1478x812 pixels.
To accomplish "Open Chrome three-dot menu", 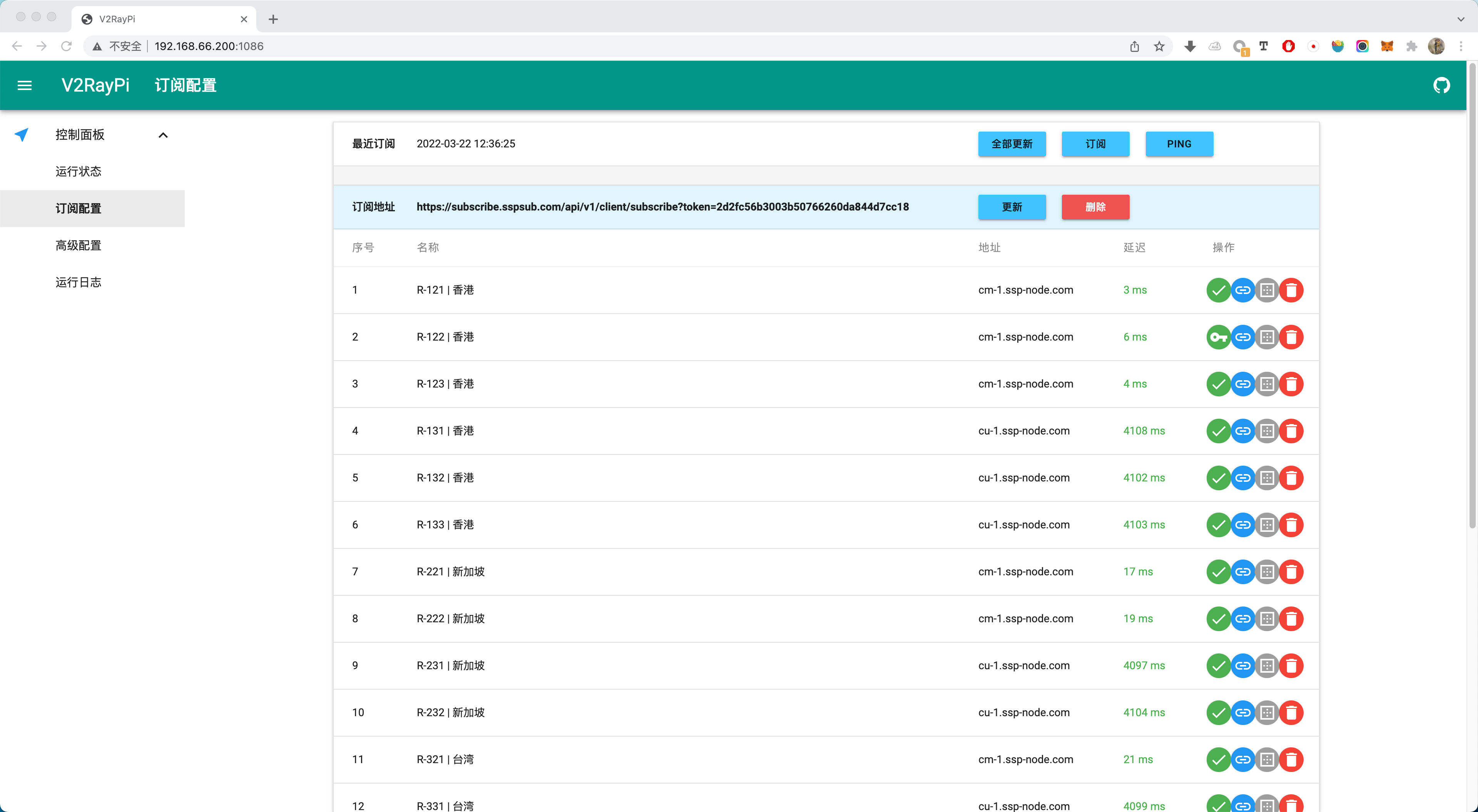I will point(1461,47).
